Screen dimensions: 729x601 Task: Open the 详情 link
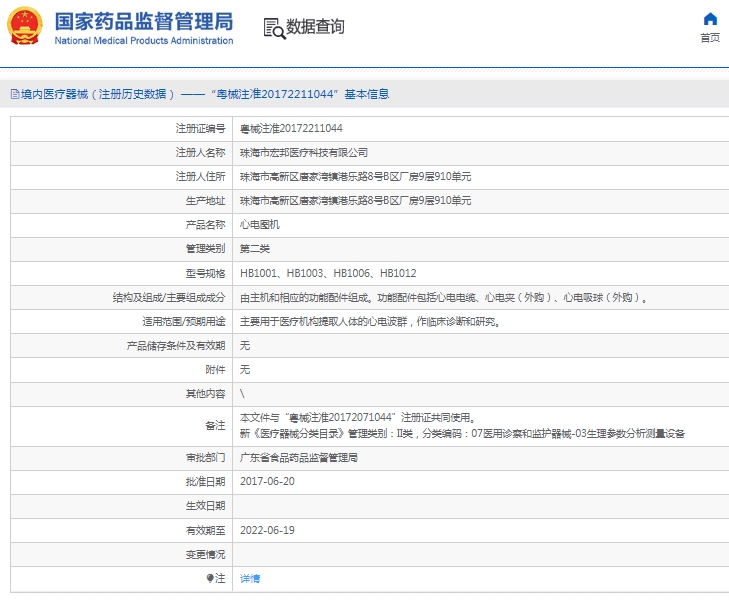(x=250, y=578)
